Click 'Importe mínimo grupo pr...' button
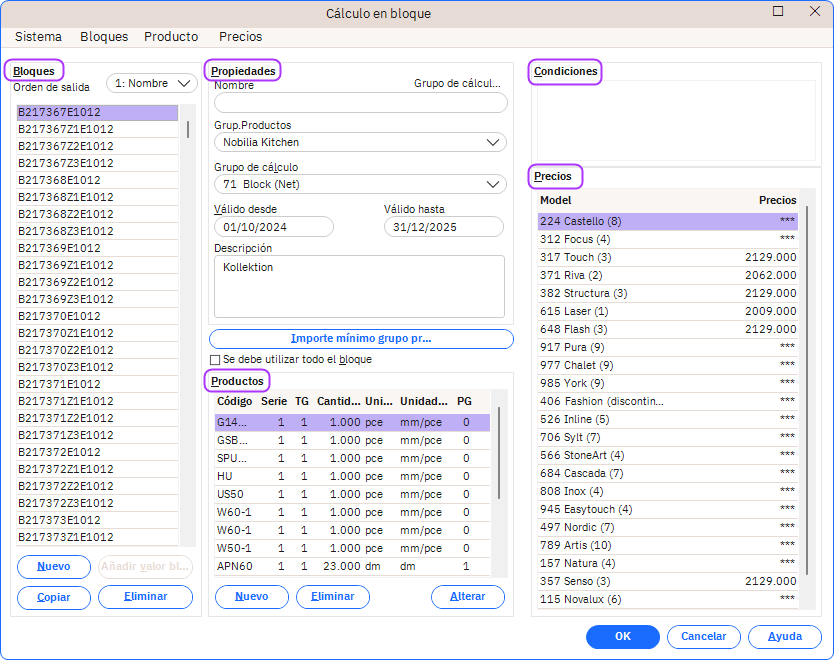The width and height of the screenshot is (834, 660). [x=361, y=339]
